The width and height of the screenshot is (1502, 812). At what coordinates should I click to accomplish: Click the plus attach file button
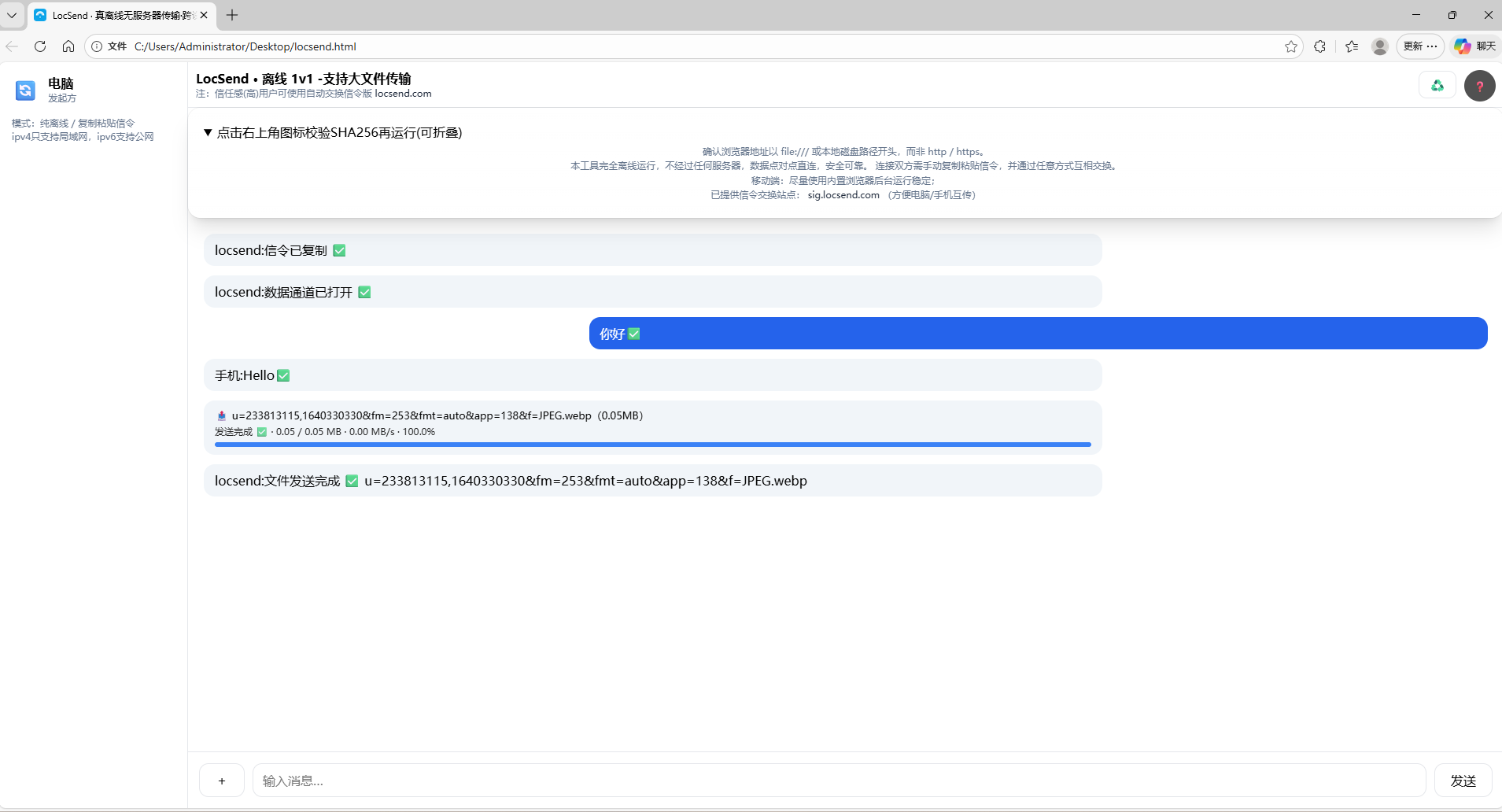[222, 781]
